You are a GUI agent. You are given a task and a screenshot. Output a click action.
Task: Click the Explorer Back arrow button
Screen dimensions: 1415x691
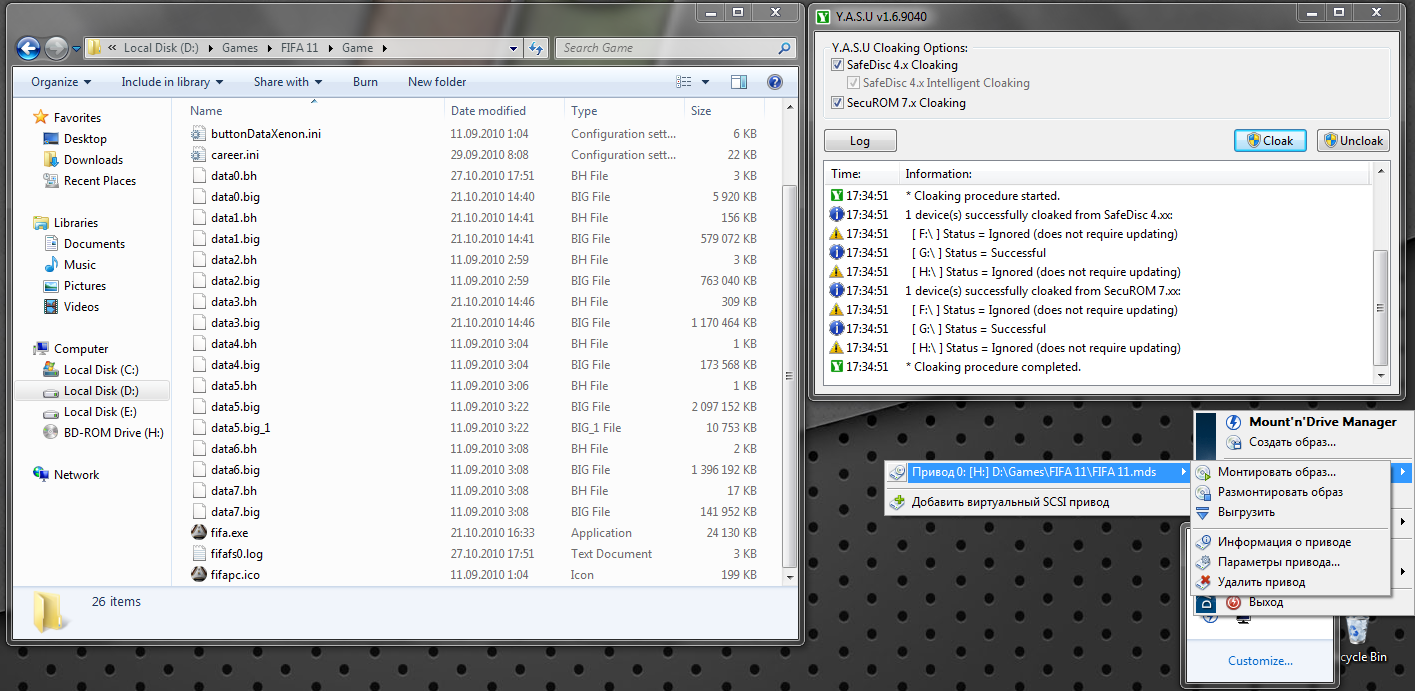pos(28,48)
